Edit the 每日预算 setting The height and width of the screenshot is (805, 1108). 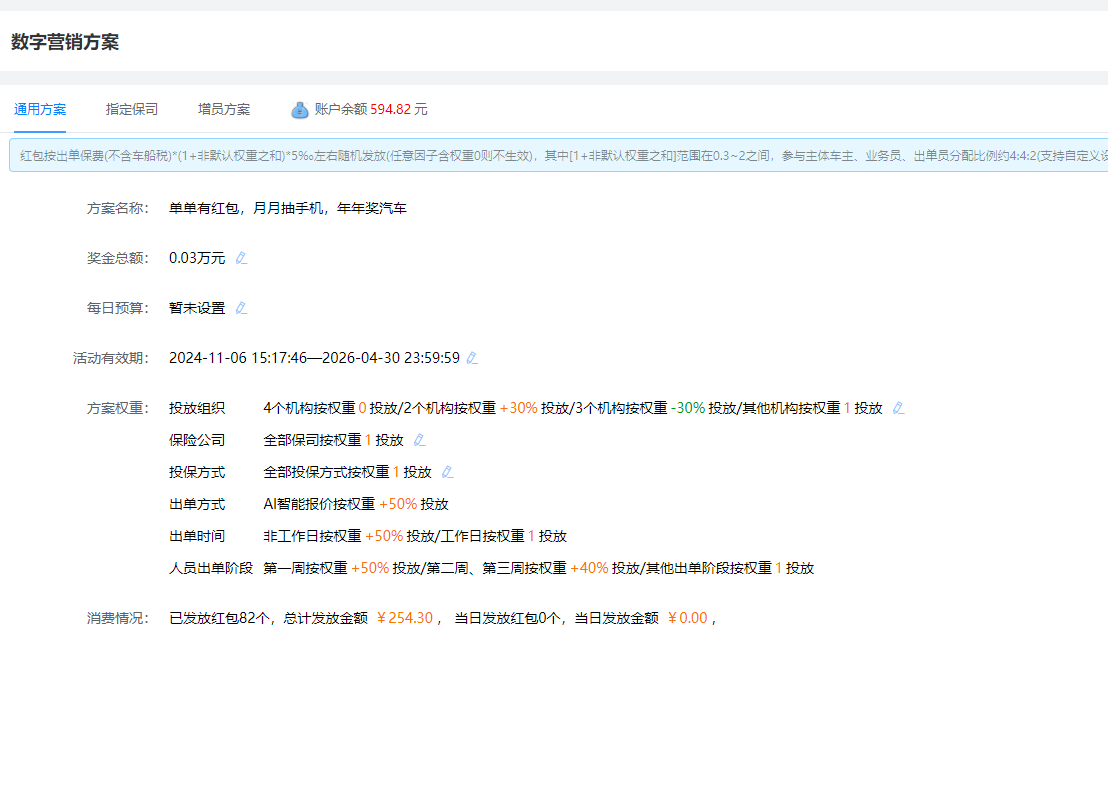(241, 308)
